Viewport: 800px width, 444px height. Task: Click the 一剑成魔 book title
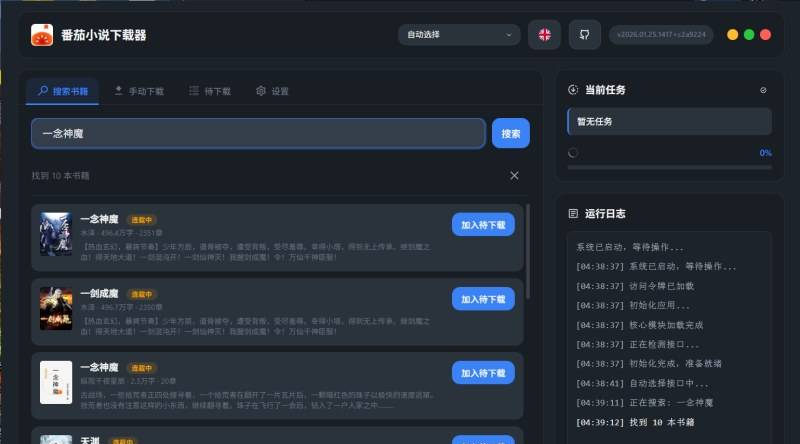99,293
